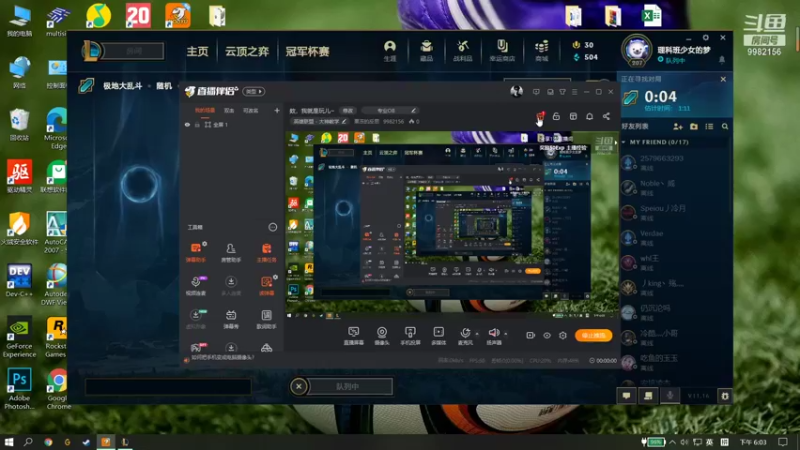Viewport: 800px width, 450px height.
Task: Open the 主播任务 tool
Action: click(x=266, y=252)
